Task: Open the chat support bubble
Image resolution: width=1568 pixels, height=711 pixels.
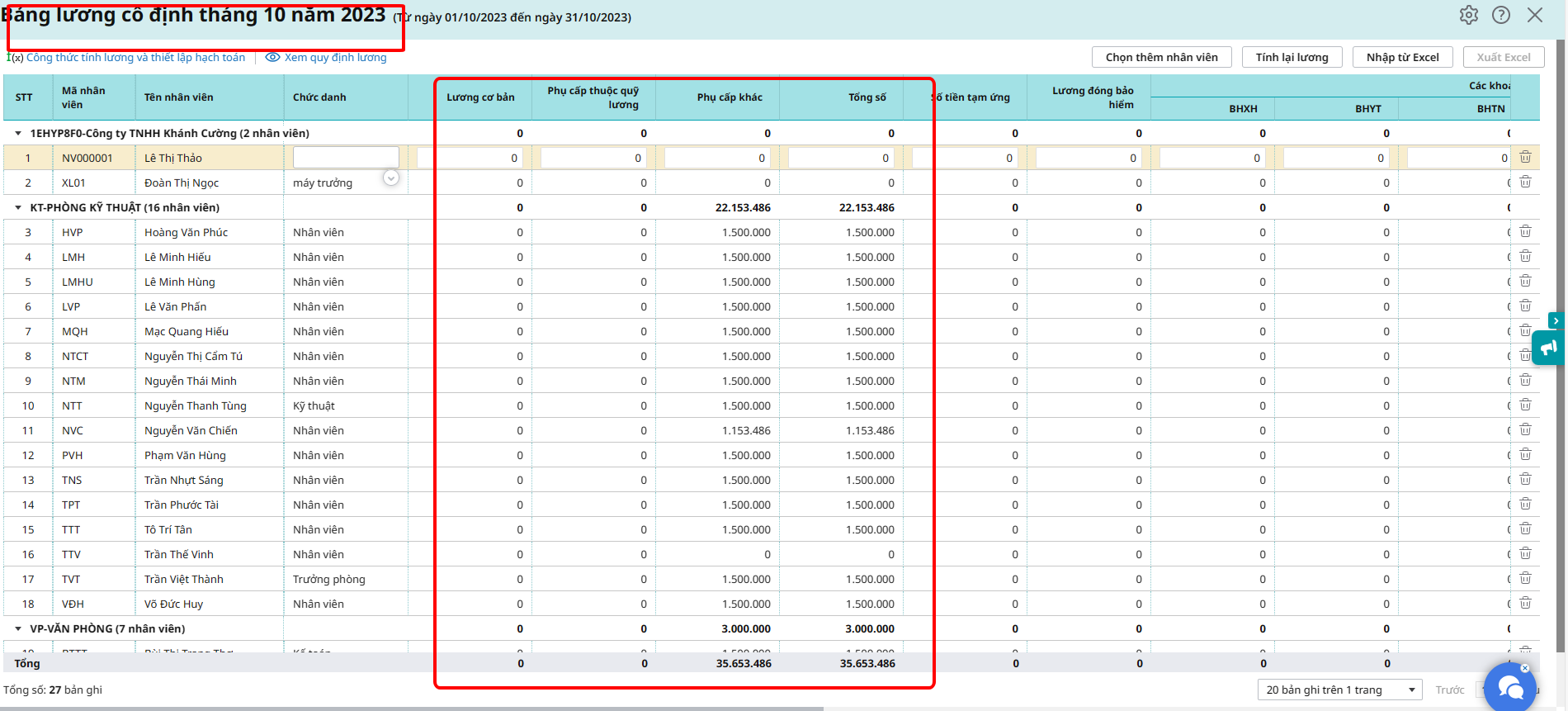Action: click(1511, 687)
